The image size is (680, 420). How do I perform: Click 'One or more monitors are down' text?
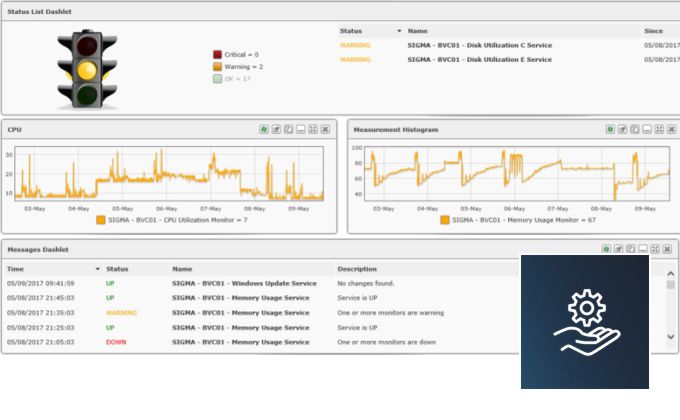(x=386, y=342)
